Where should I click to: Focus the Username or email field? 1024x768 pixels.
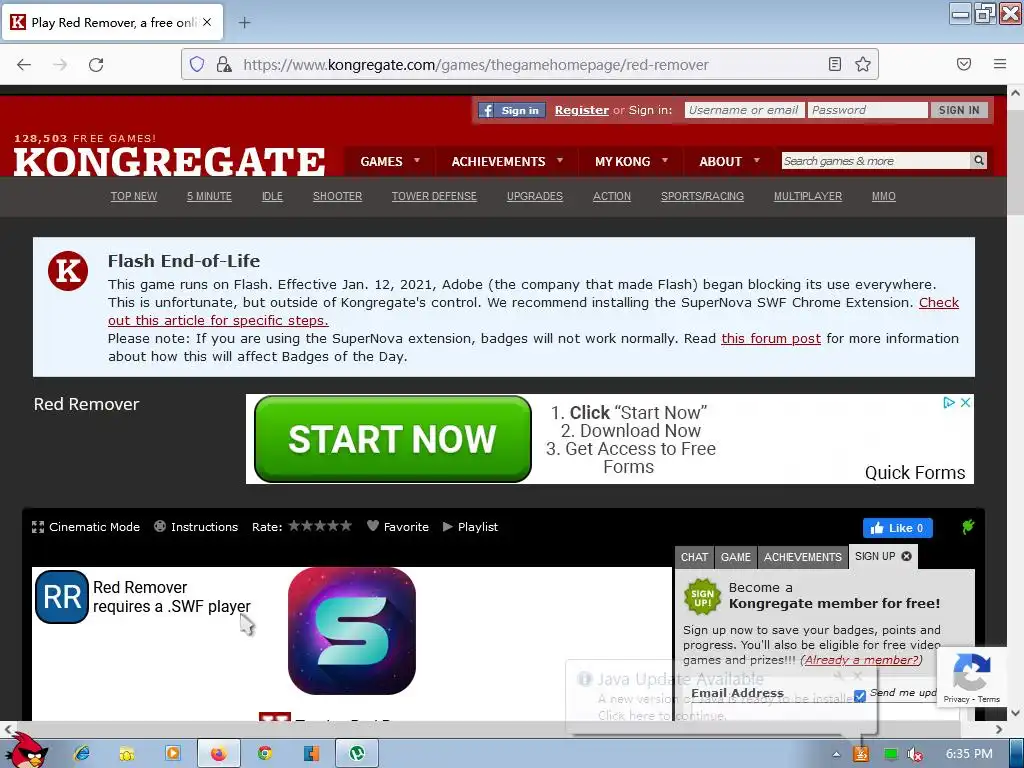tap(743, 110)
